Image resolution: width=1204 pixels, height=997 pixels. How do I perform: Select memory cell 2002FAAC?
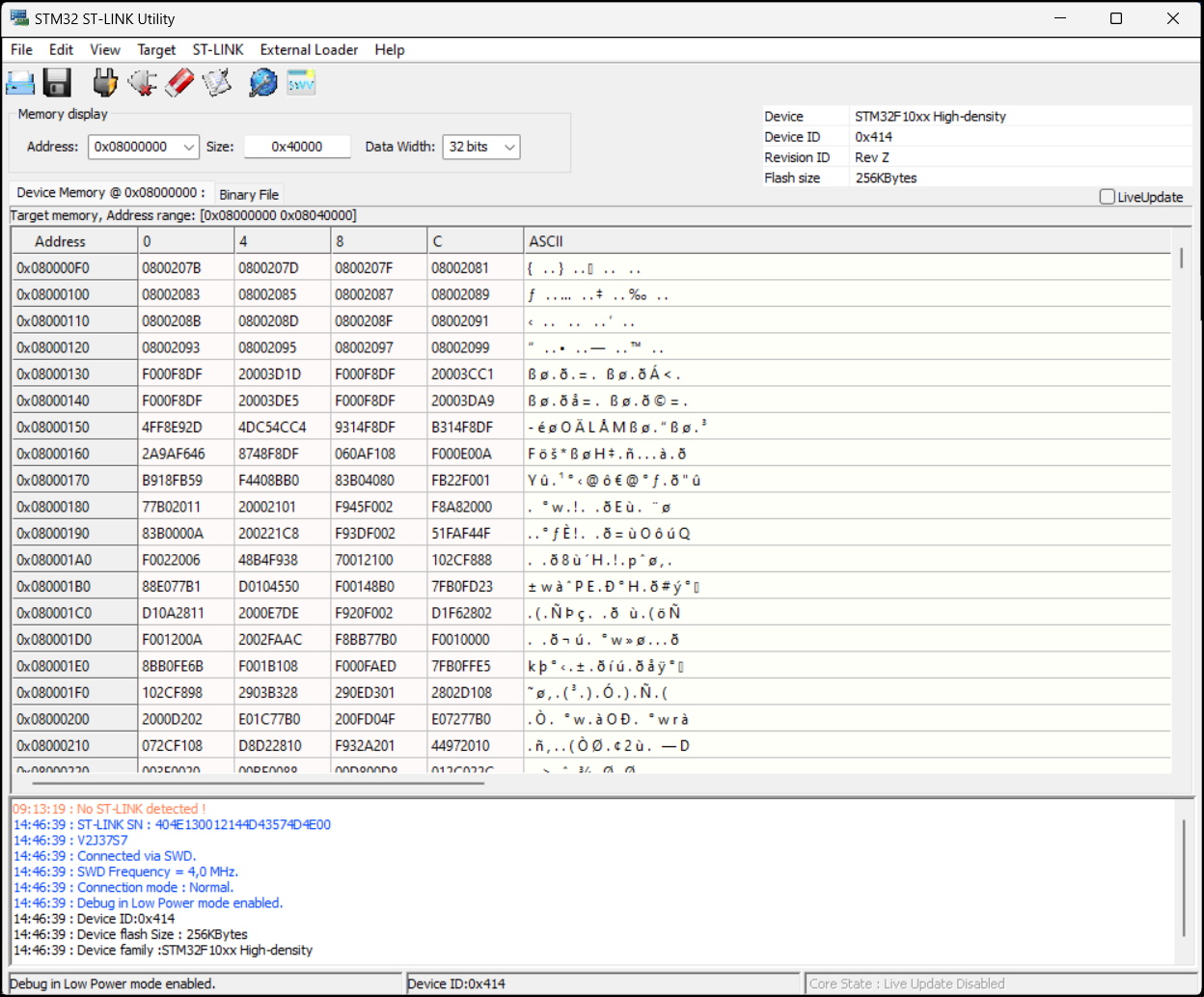pos(282,640)
